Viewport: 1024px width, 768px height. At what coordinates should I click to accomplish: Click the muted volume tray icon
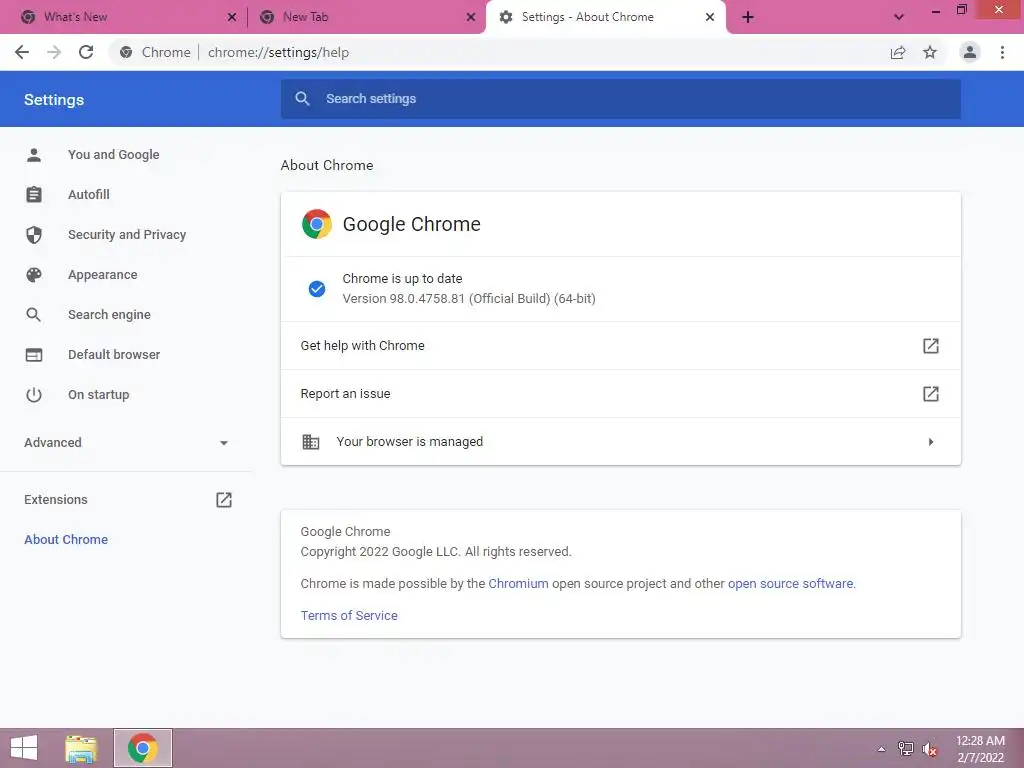pyautogui.click(x=929, y=749)
